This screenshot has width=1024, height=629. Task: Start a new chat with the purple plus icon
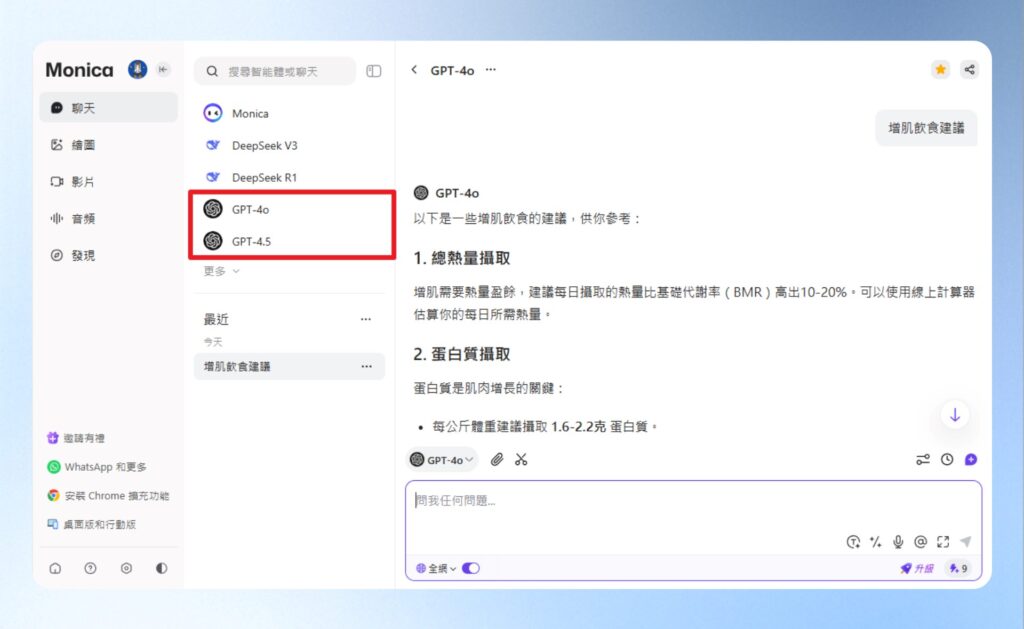tap(971, 460)
